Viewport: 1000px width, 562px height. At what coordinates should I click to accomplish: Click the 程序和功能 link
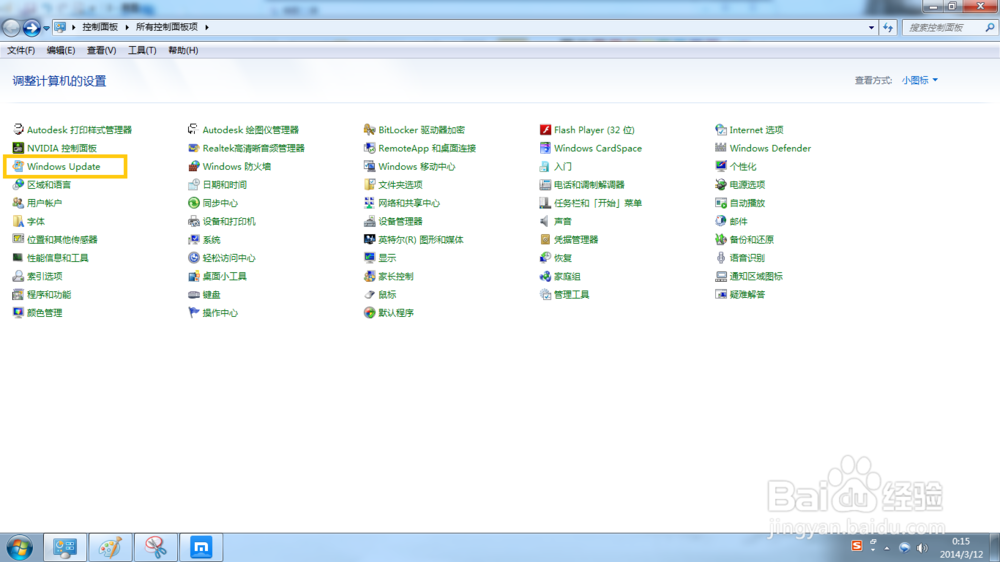point(49,295)
